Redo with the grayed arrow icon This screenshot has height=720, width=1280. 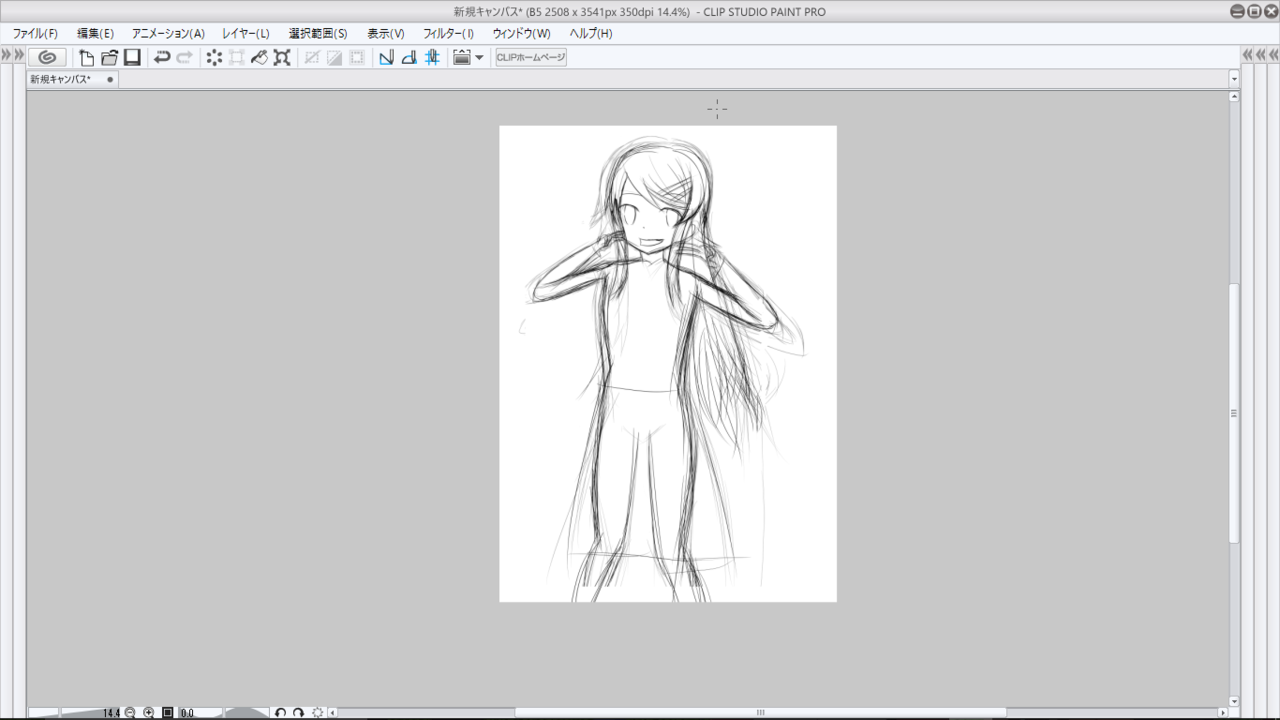185,58
